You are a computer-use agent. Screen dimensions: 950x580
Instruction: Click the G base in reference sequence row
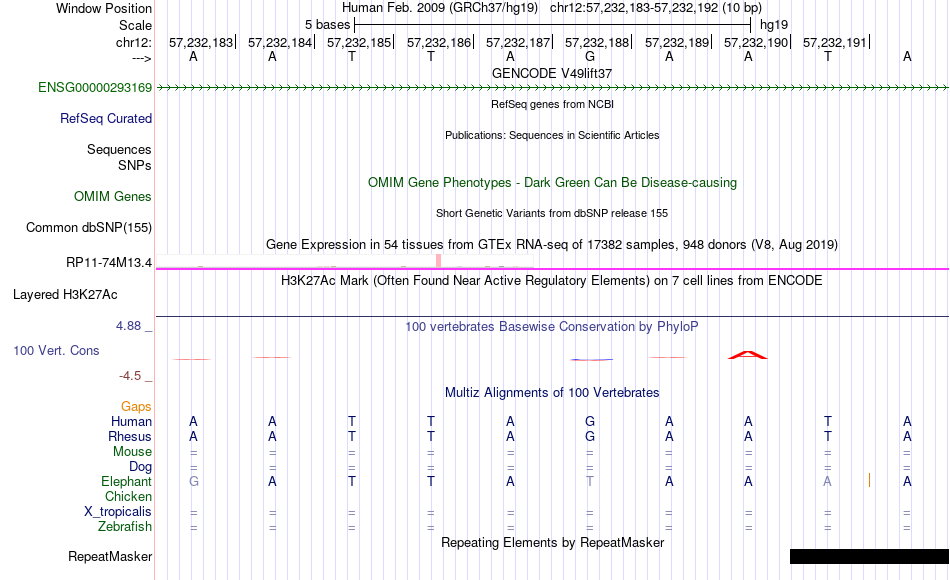590,56
